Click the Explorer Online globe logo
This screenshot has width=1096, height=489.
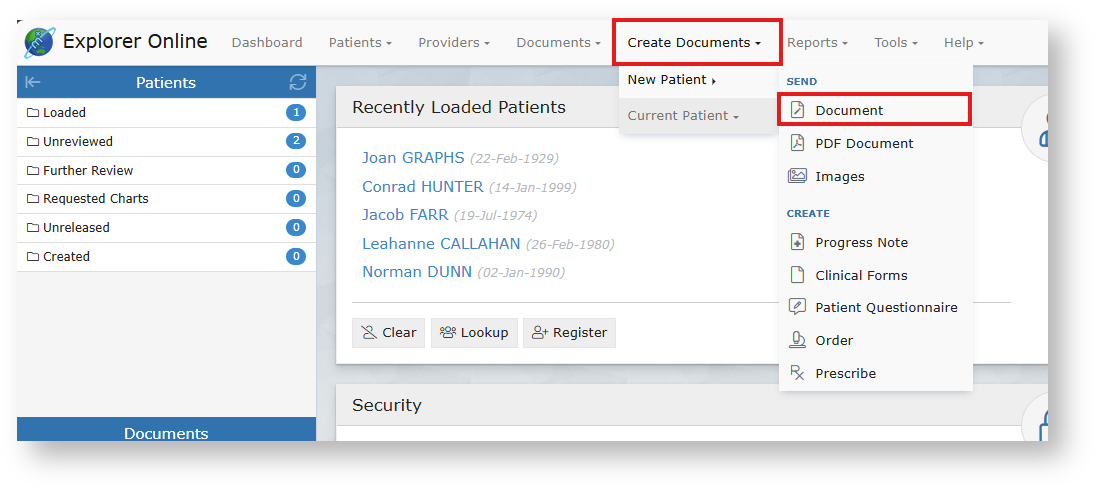point(40,43)
